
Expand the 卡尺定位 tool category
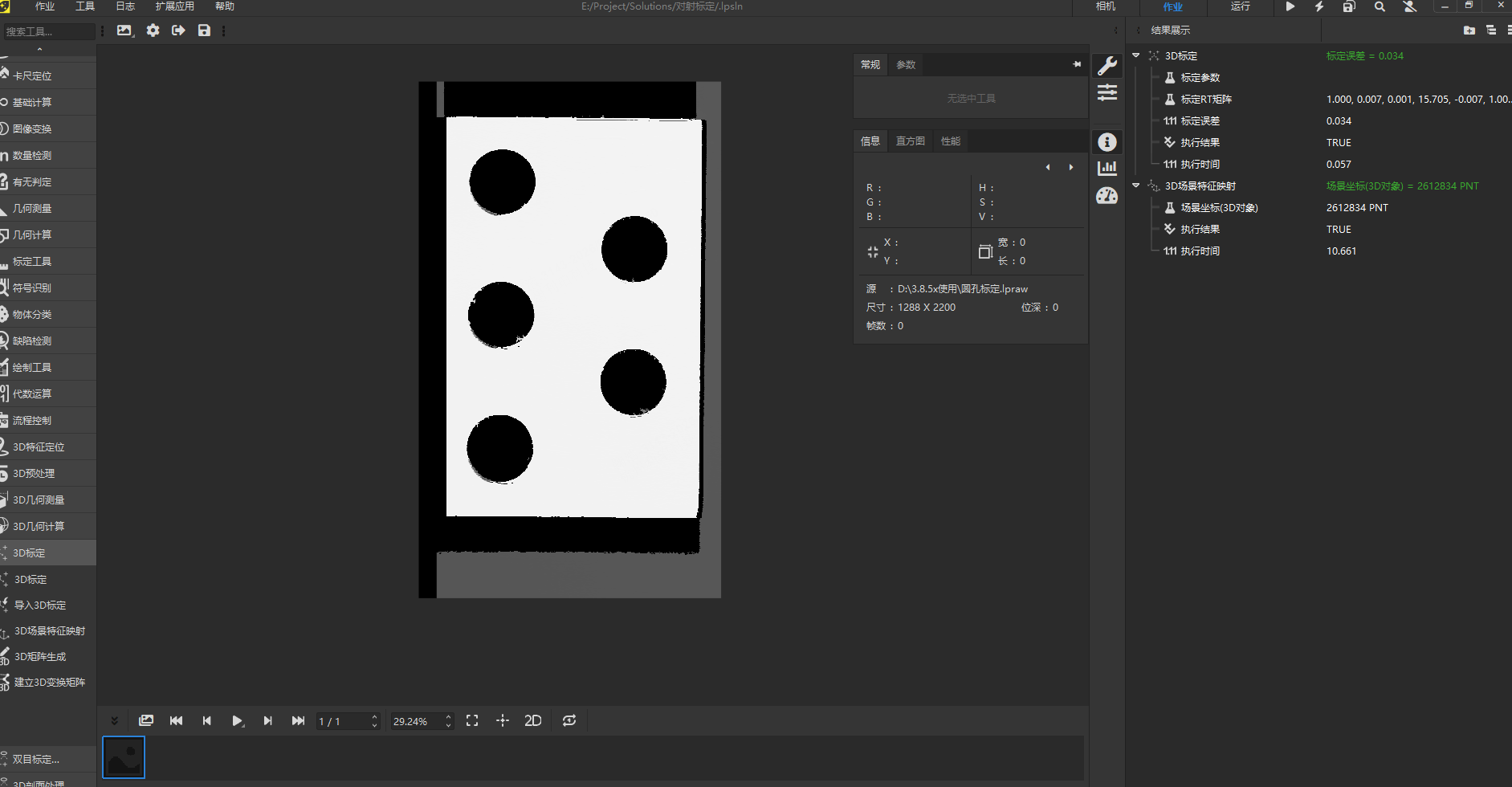[48, 75]
